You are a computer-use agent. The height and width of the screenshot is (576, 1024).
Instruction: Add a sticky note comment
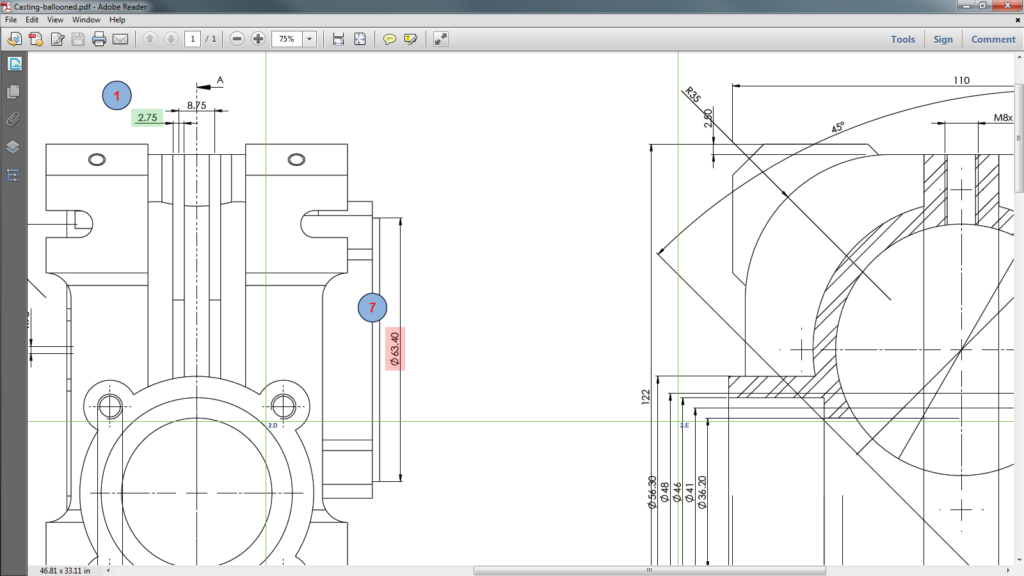point(390,39)
